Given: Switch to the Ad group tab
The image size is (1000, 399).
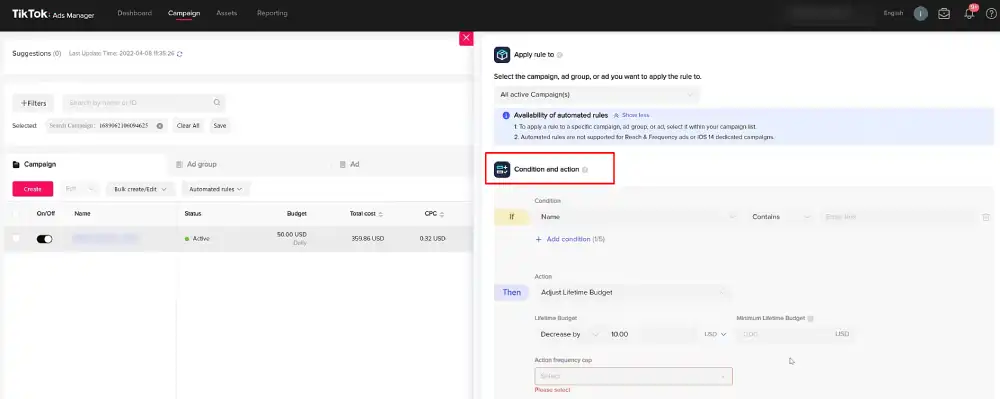Looking at the screenshot, I should [202, 164].
